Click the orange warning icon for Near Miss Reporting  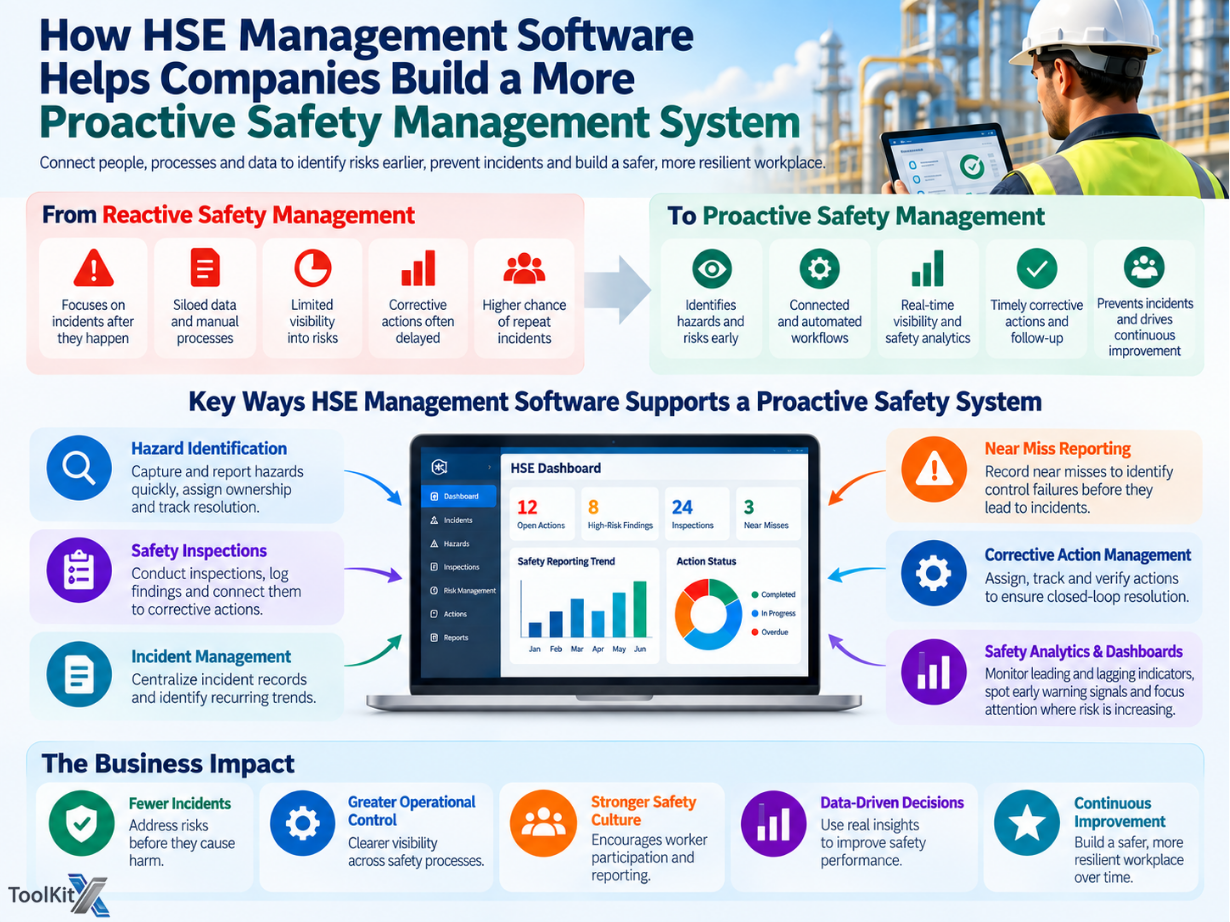pos(934,469)
